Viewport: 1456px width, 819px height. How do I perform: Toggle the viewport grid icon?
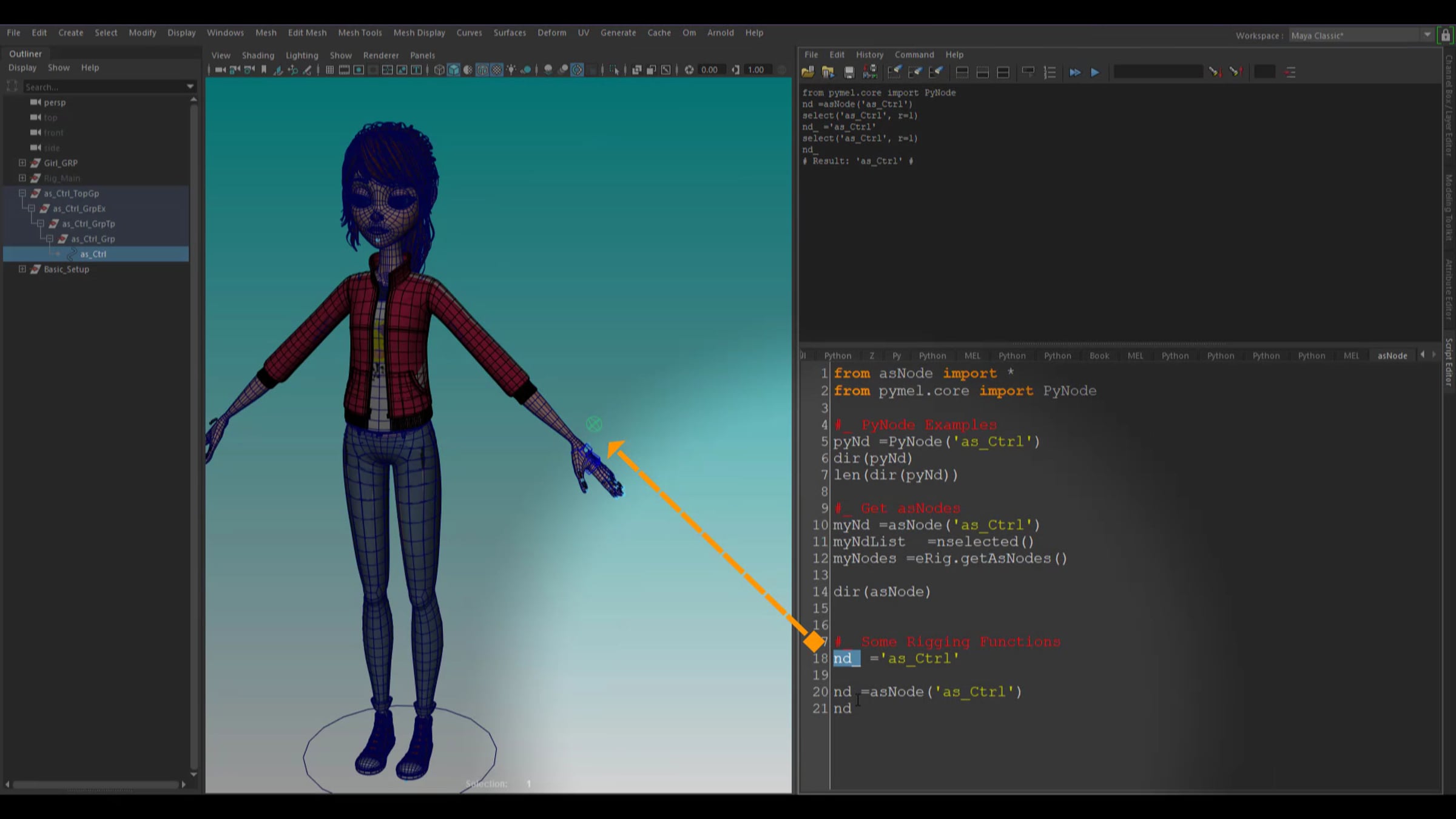[x=329, y=70]
